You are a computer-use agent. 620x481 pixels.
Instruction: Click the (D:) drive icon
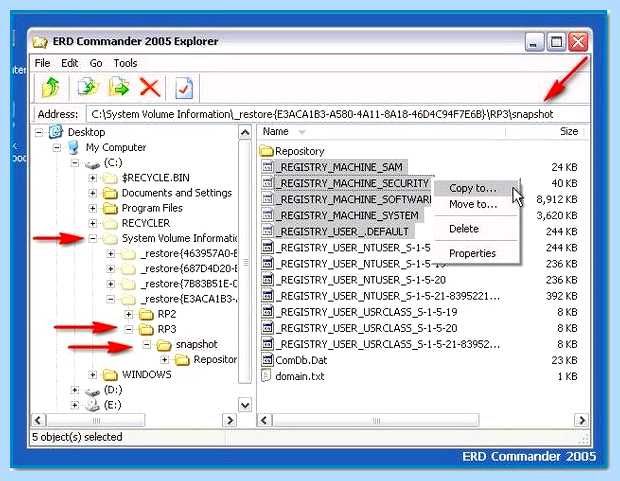tap(93, 391)
